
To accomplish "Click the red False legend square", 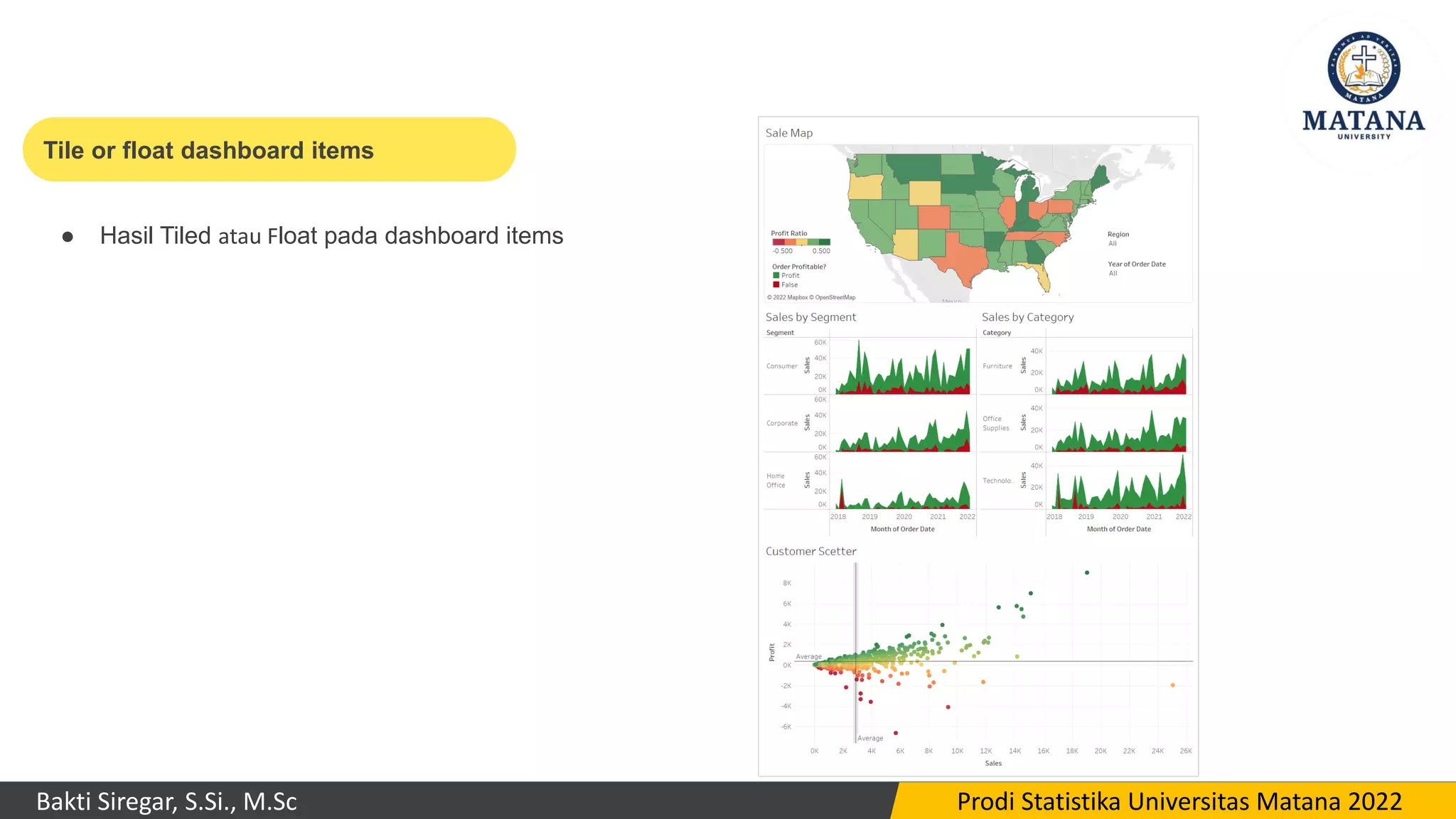I will point(776,284).
